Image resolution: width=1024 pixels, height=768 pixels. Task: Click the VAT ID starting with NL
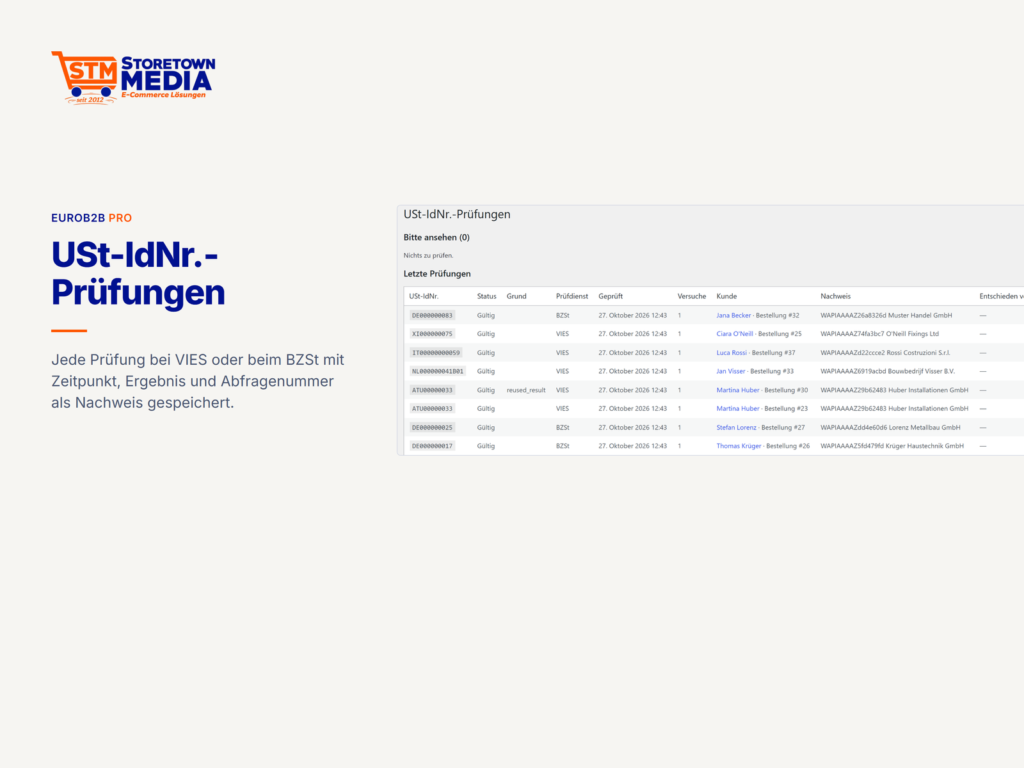click(x=438, y=371)
